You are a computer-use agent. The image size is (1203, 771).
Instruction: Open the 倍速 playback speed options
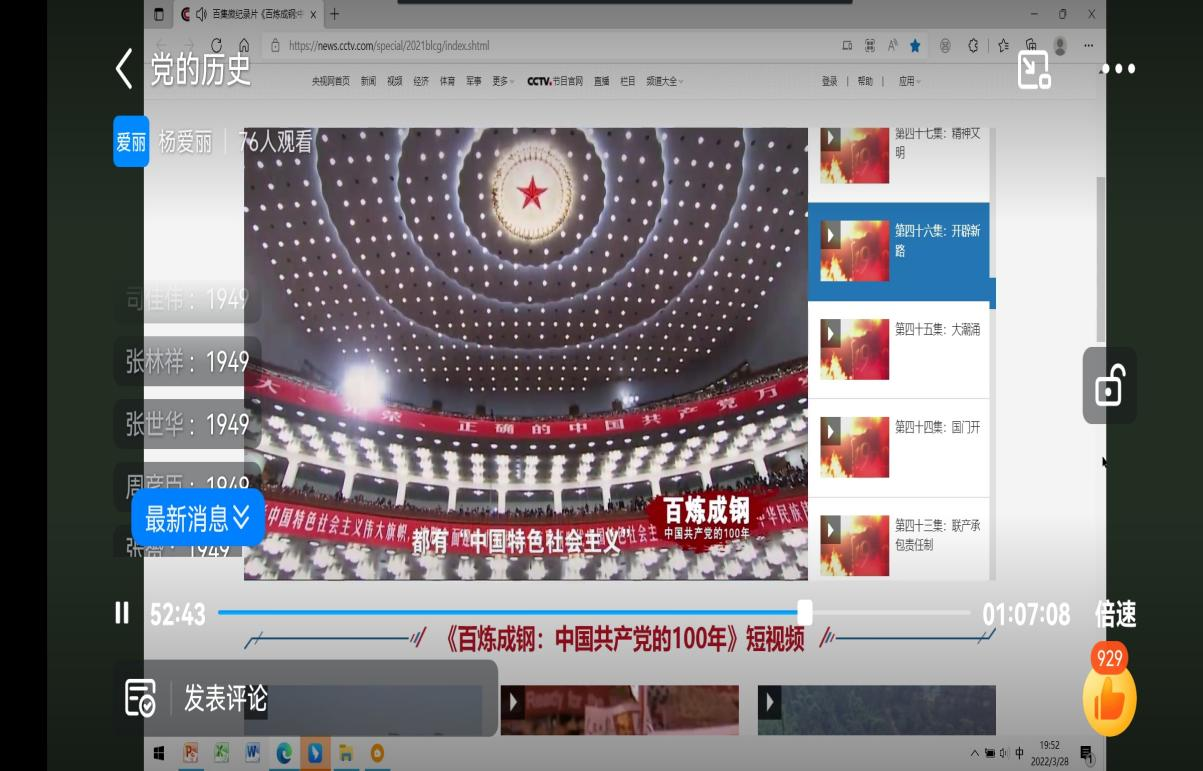tap(1115, 614)
